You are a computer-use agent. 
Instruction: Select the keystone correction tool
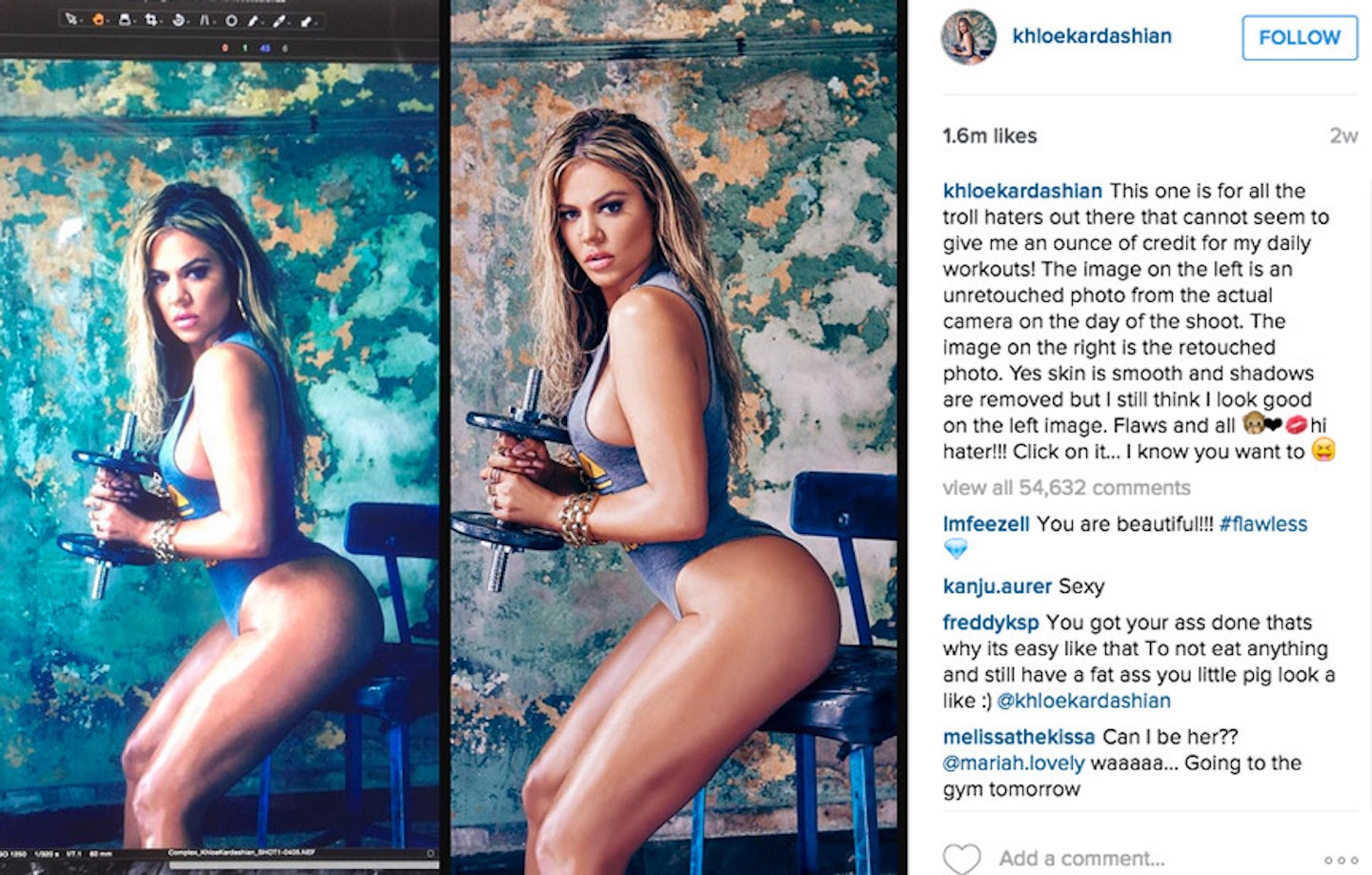pos(205,20)
